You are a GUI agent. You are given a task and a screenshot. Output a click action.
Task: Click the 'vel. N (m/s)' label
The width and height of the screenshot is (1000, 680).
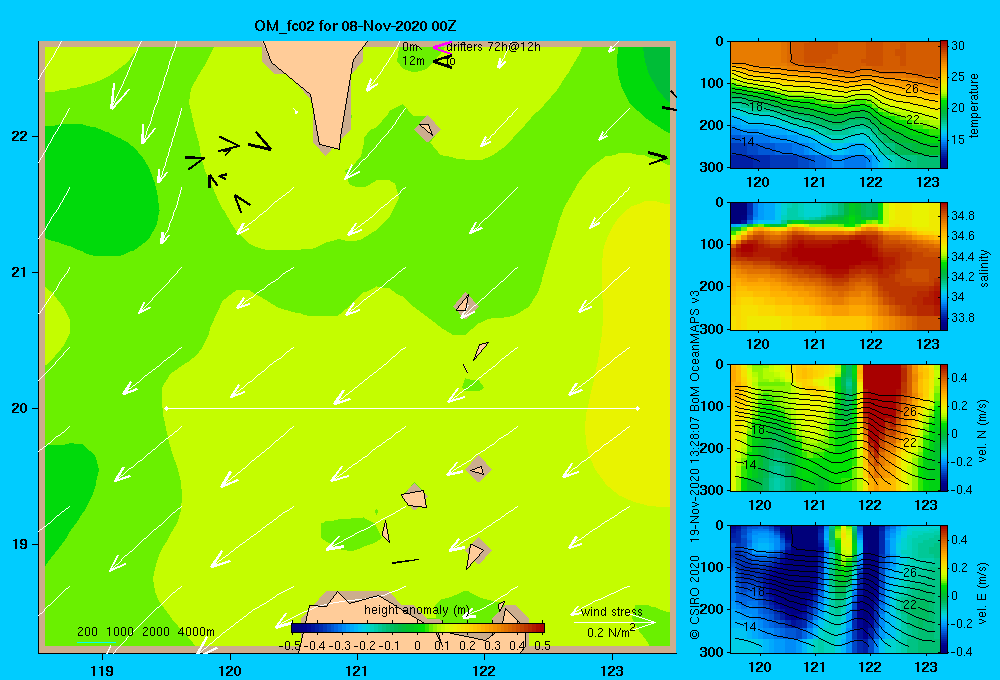pos(983,430)
